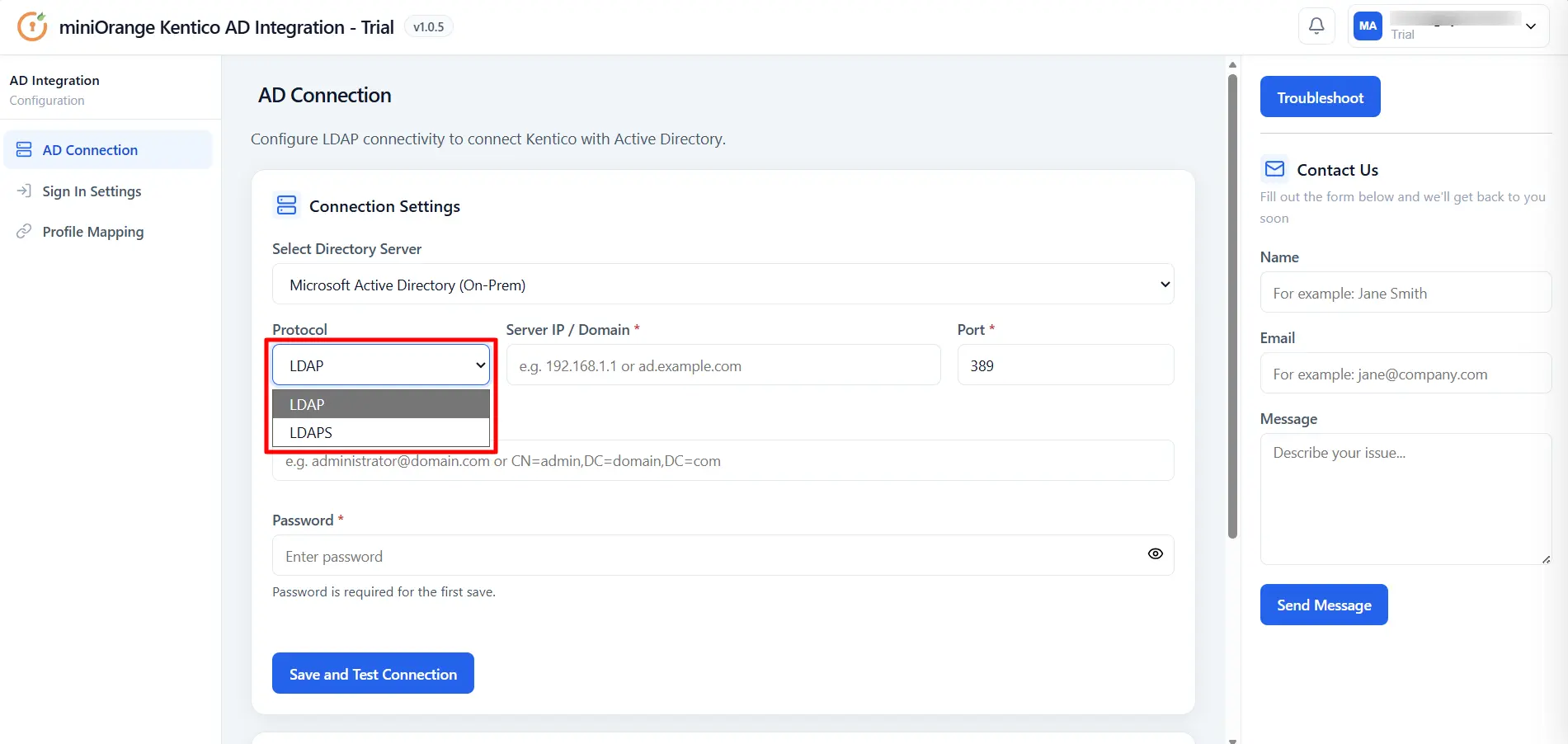Click the page vertical scrollbar thumb
The height and width of the screenshot is (744, 1568).
point(1232,306)
